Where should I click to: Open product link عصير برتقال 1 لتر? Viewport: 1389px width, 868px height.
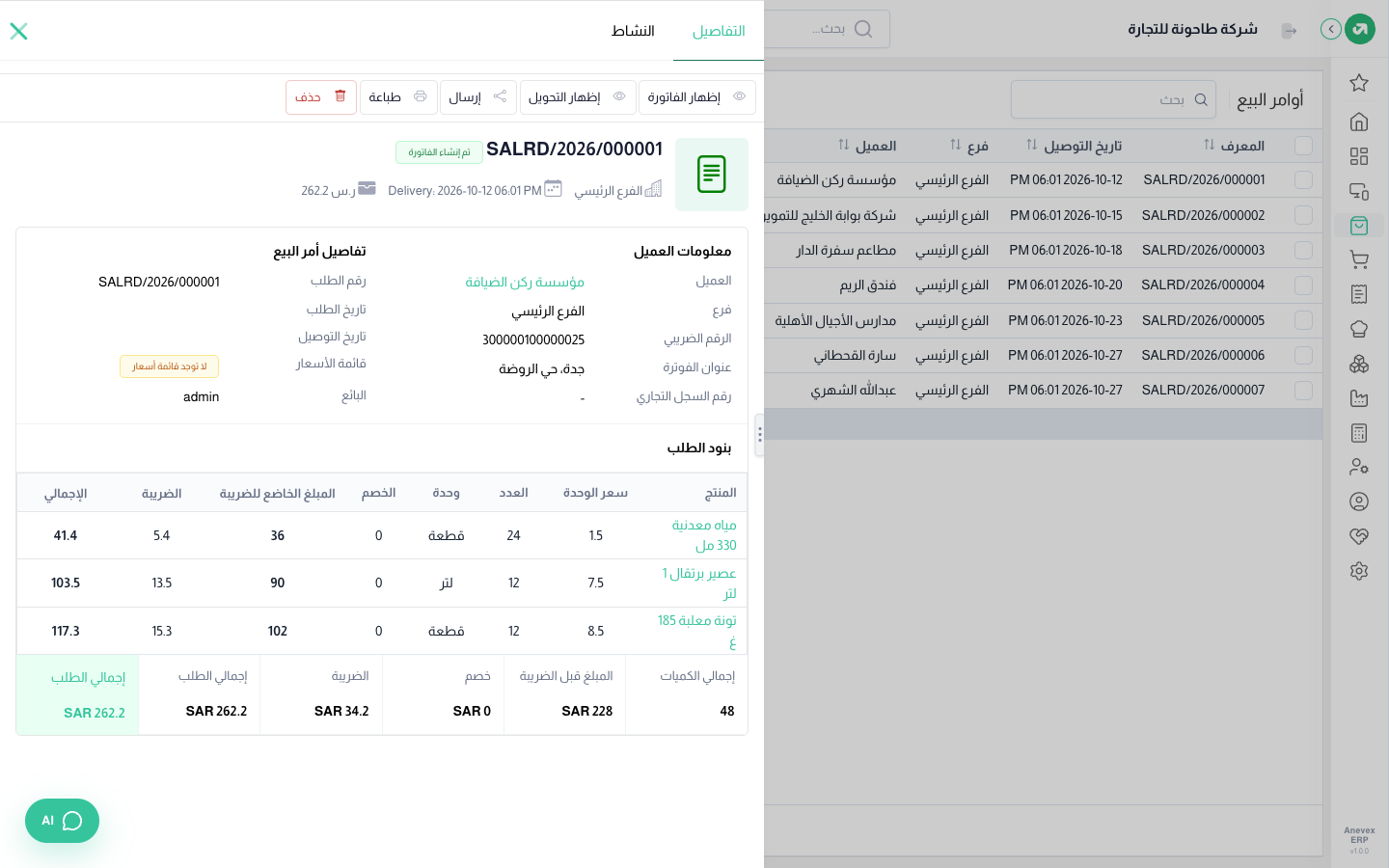(x=699, y=583)
